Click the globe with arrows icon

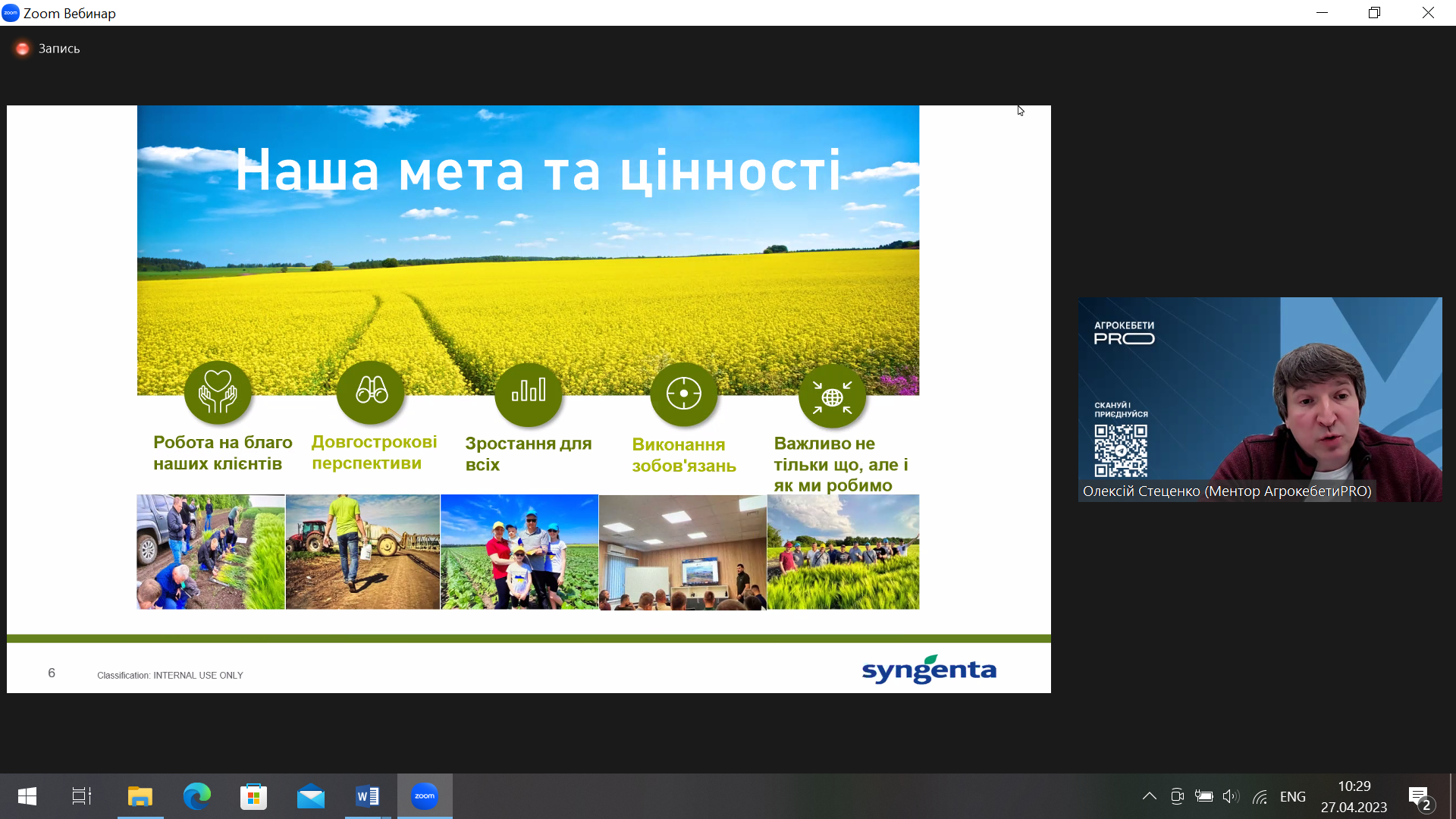[x=832, y=396]
